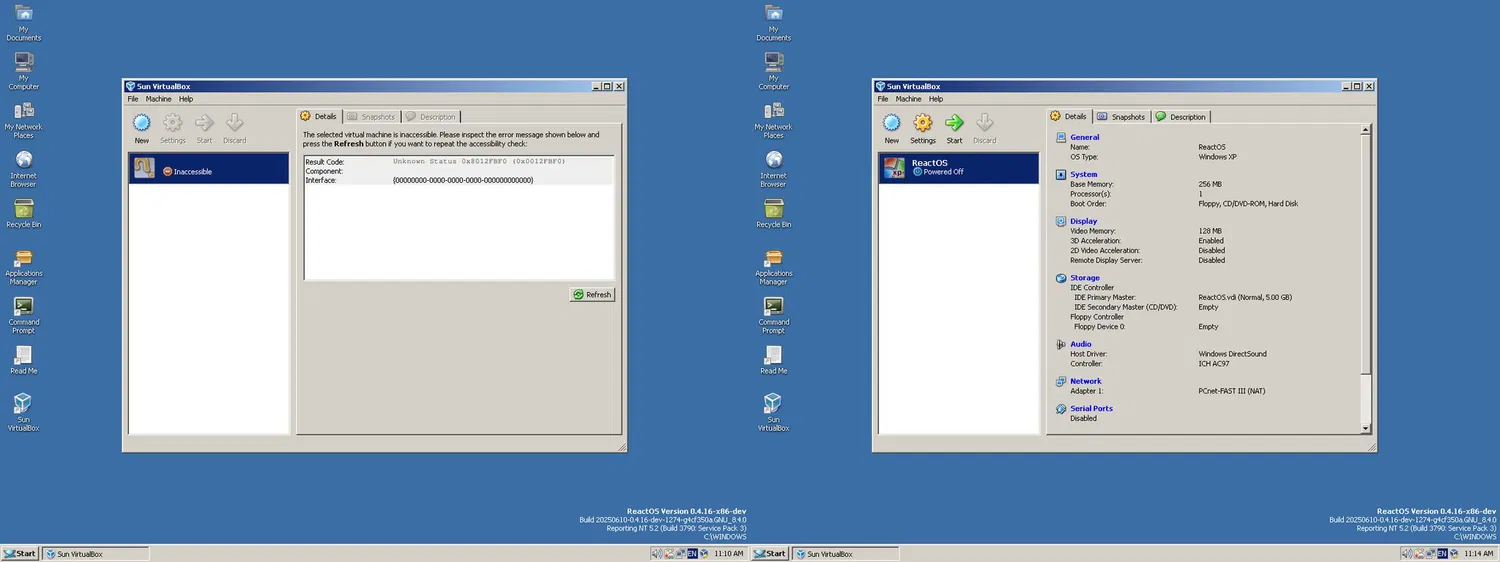The image size is (1500, 562).
Task: Click the ReactOS.vdi (Normal, 5.00 GB) value
Action: [x=1245, y=297]
